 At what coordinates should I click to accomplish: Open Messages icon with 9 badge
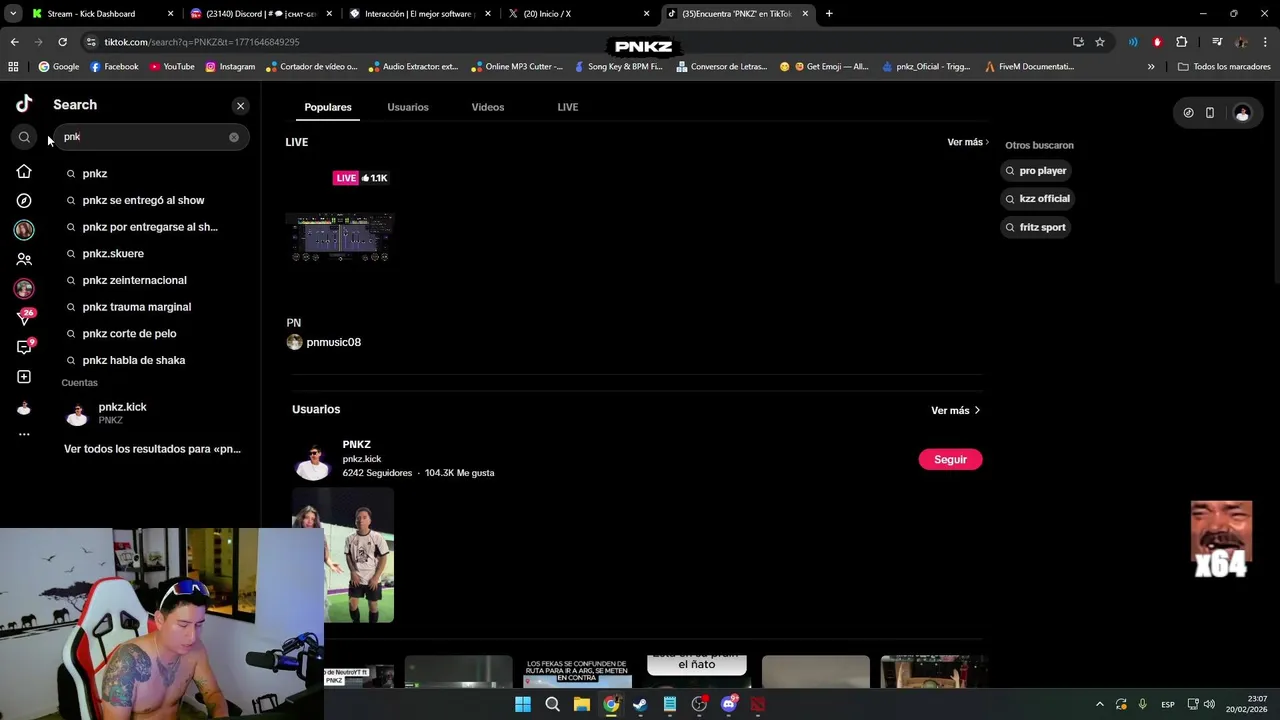(25, 347)
